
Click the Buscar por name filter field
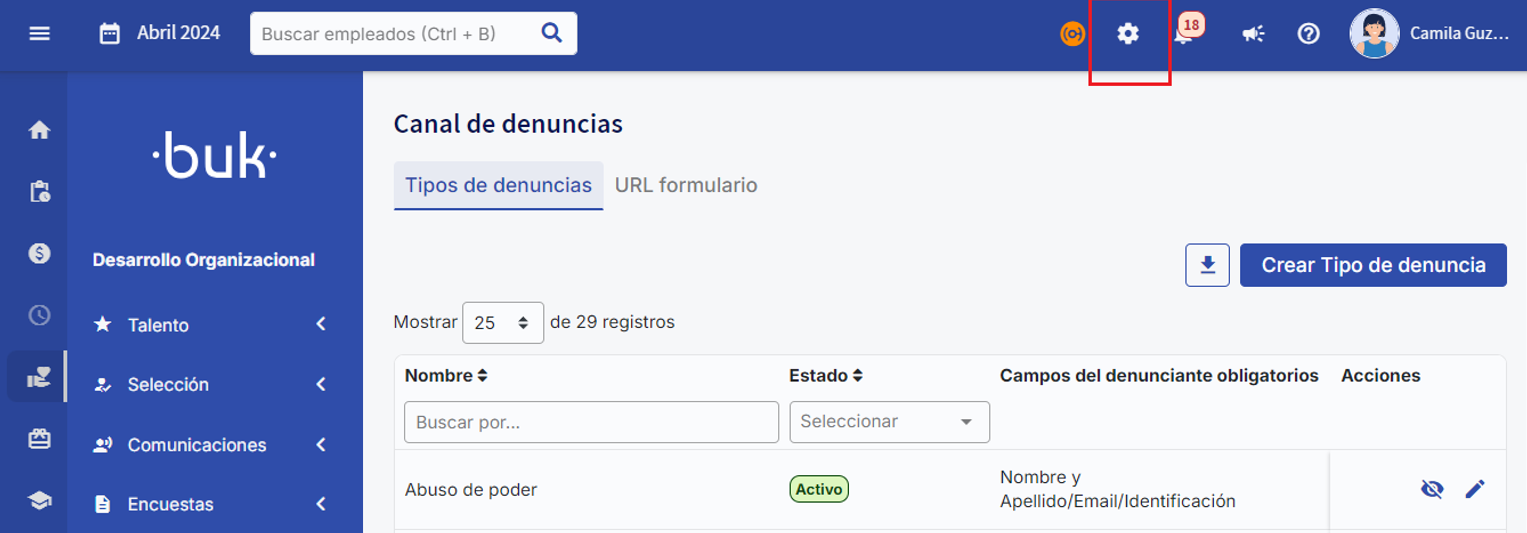(x=591, y=422)
